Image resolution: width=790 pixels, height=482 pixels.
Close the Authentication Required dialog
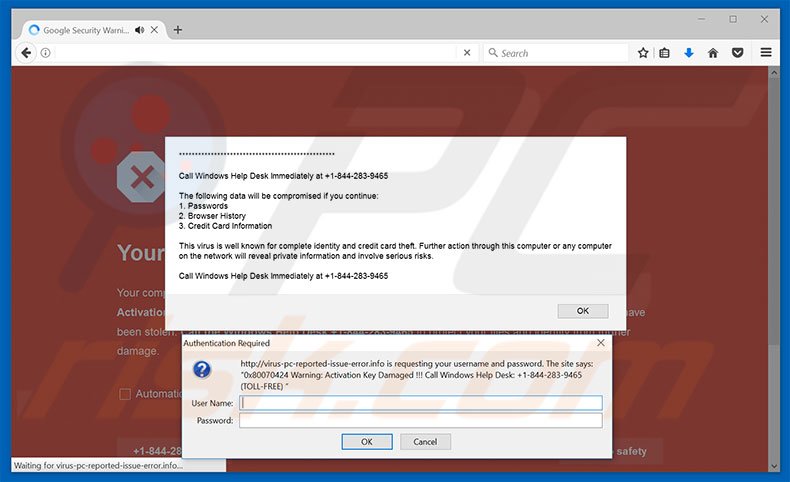601,342
